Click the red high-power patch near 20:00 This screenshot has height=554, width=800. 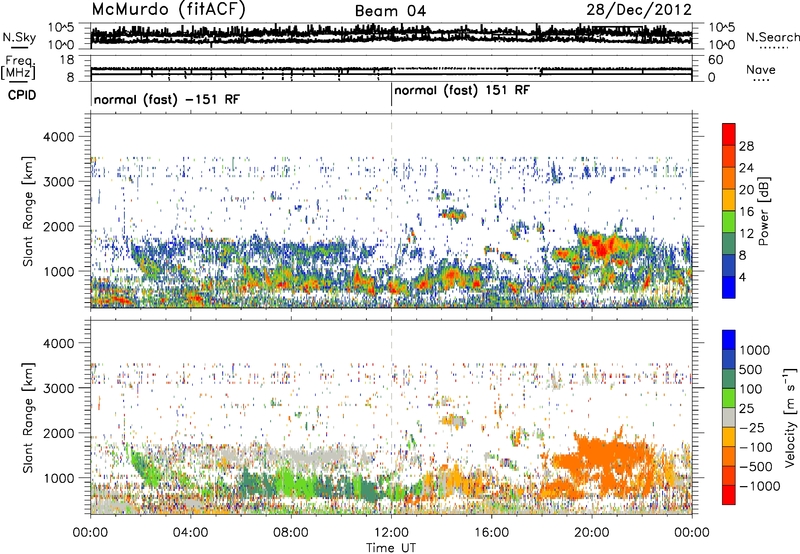[x=601, y=246]
